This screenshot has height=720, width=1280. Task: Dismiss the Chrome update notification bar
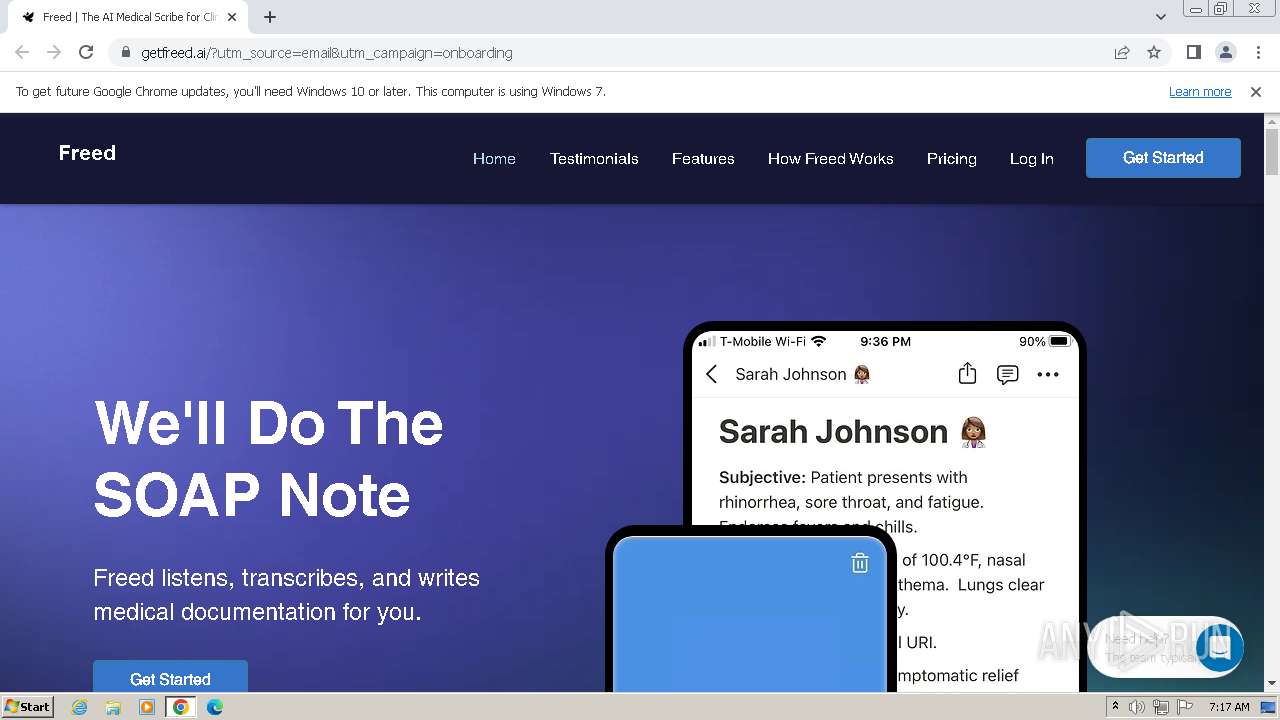click(1256, 92)
